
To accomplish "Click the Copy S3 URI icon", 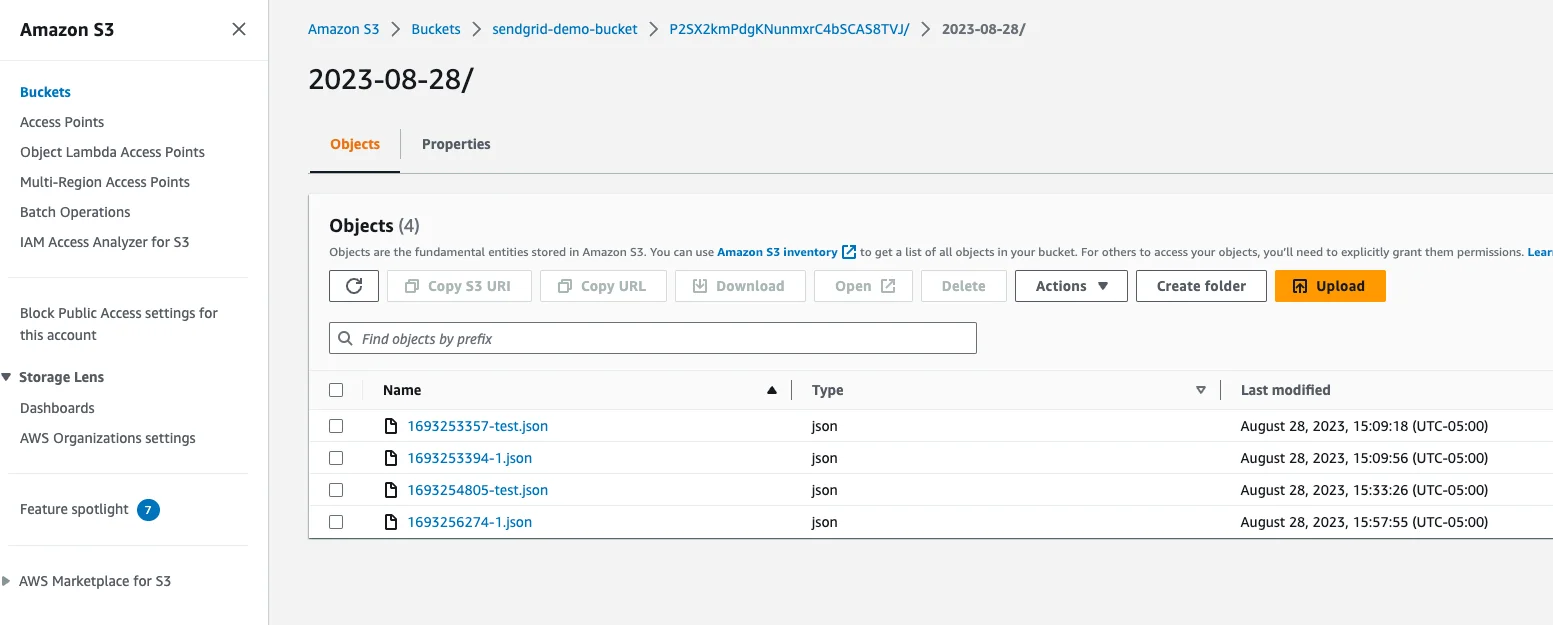I will pyautogui.click(x=408, y=286).
